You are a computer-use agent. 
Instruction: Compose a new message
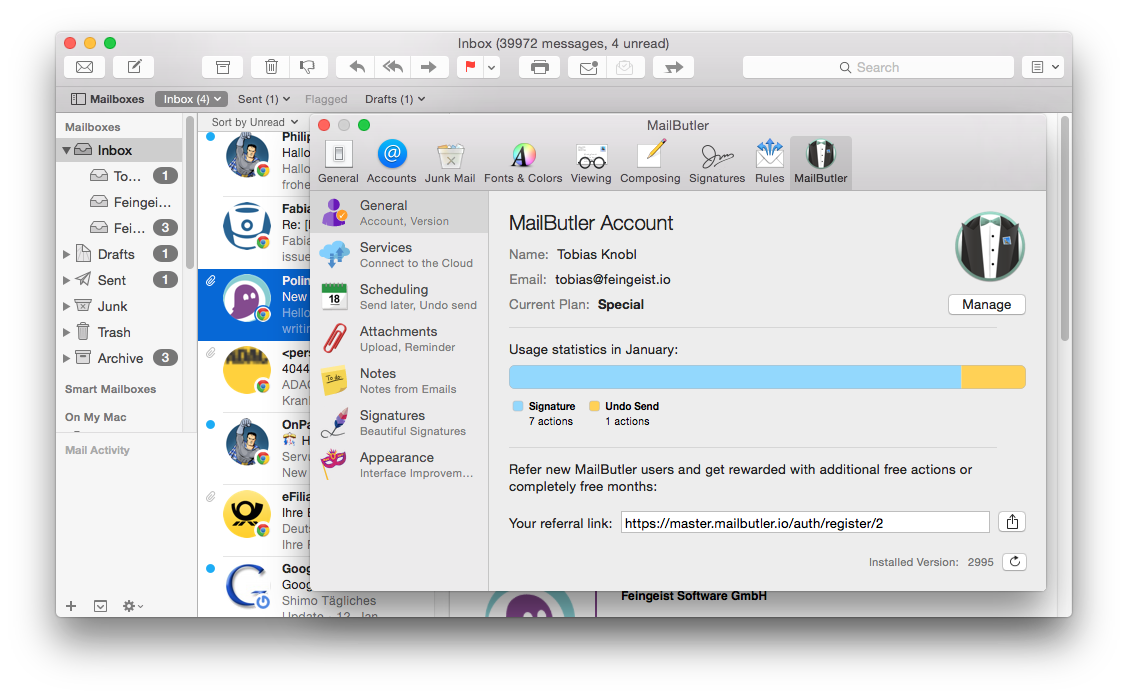pyautogui.click(x=133, y=67)
